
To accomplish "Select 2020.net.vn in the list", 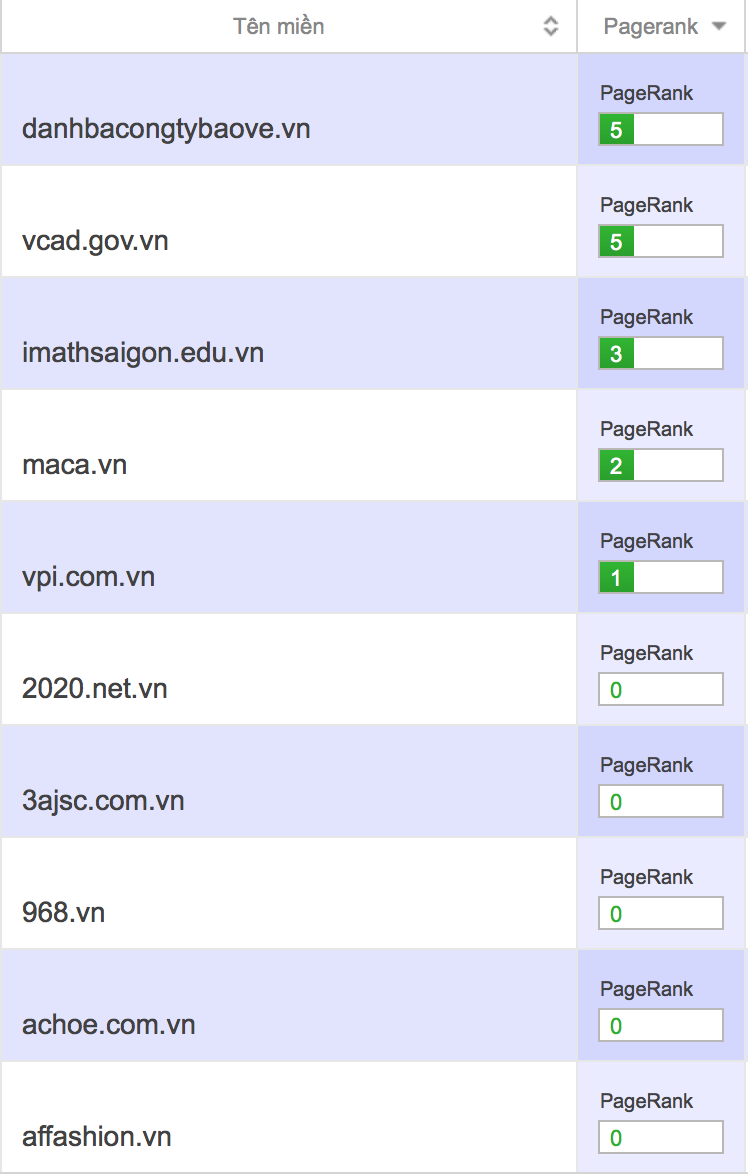I will 95,689.
